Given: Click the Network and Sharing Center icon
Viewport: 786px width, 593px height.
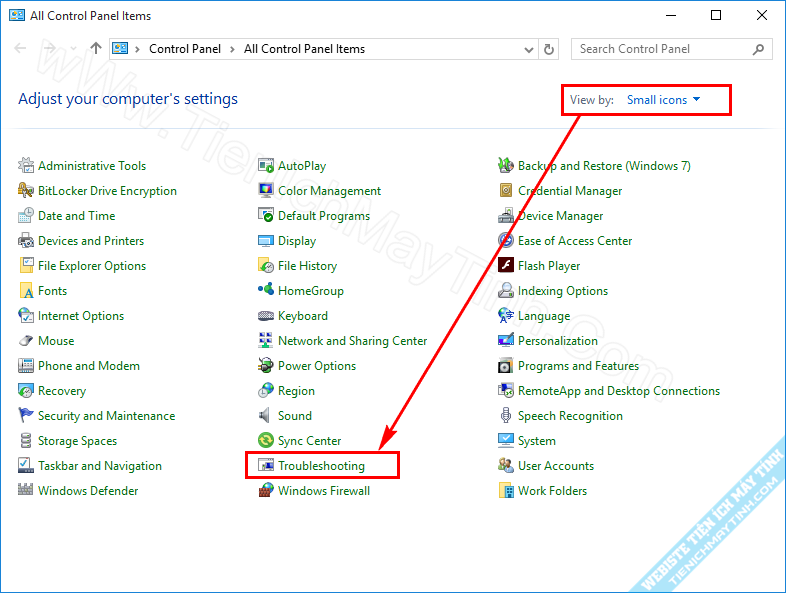Looking at the screenshot, I should 266,341.
